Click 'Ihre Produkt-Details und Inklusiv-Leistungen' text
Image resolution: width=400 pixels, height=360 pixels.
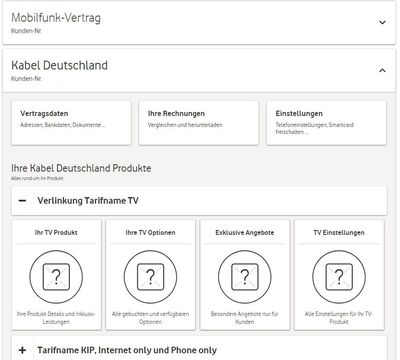pos(56,318)
